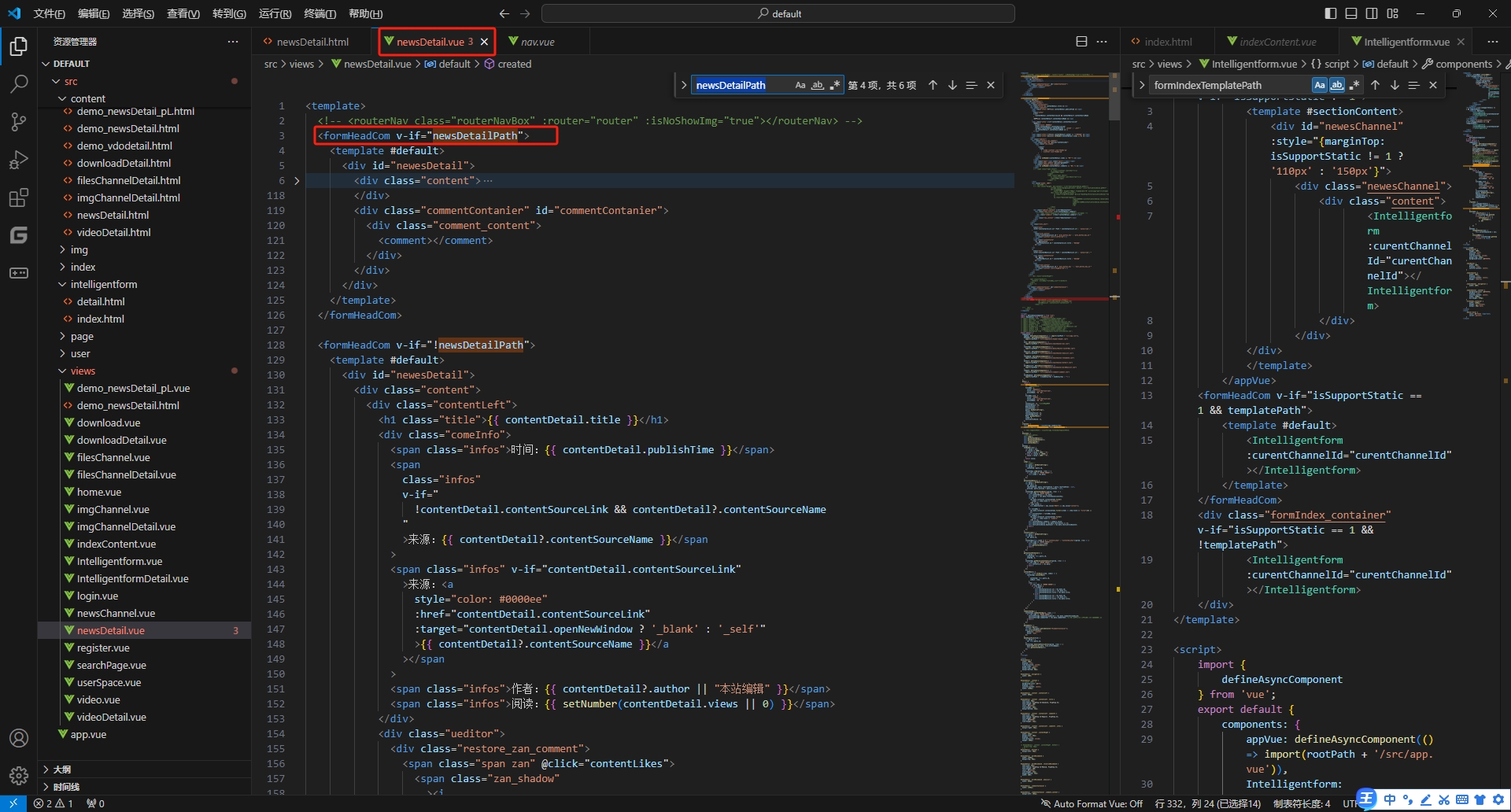
Task: Expand folded code at line 6
Action: 297,181
